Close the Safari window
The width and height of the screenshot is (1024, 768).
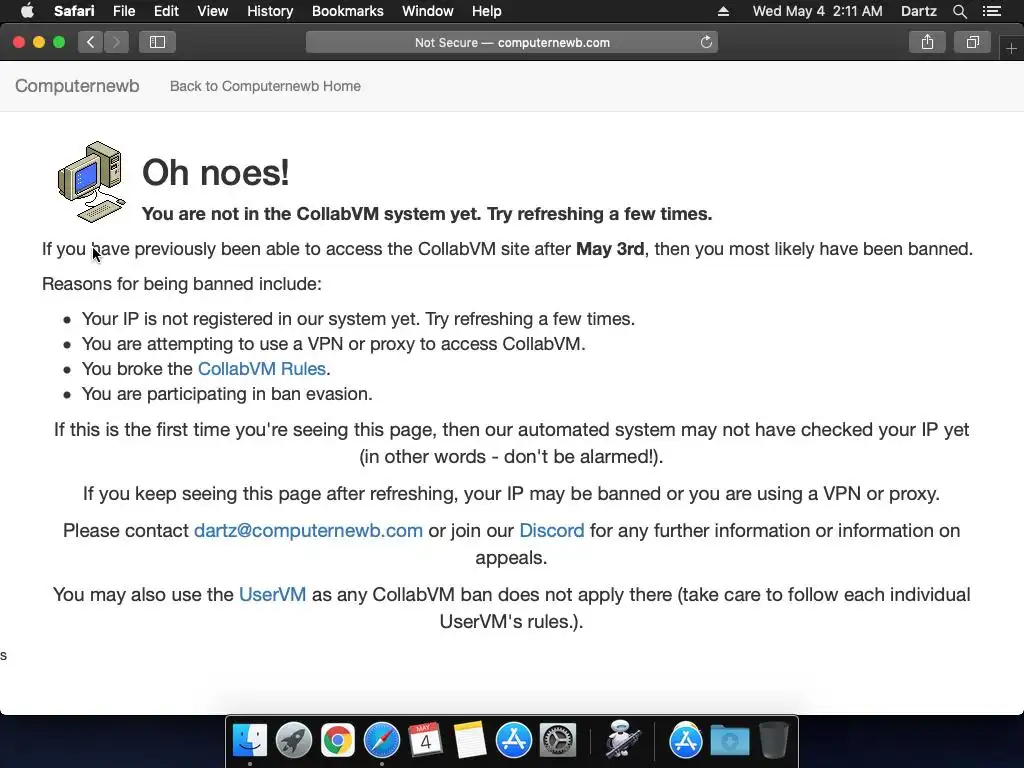point(19,42)
